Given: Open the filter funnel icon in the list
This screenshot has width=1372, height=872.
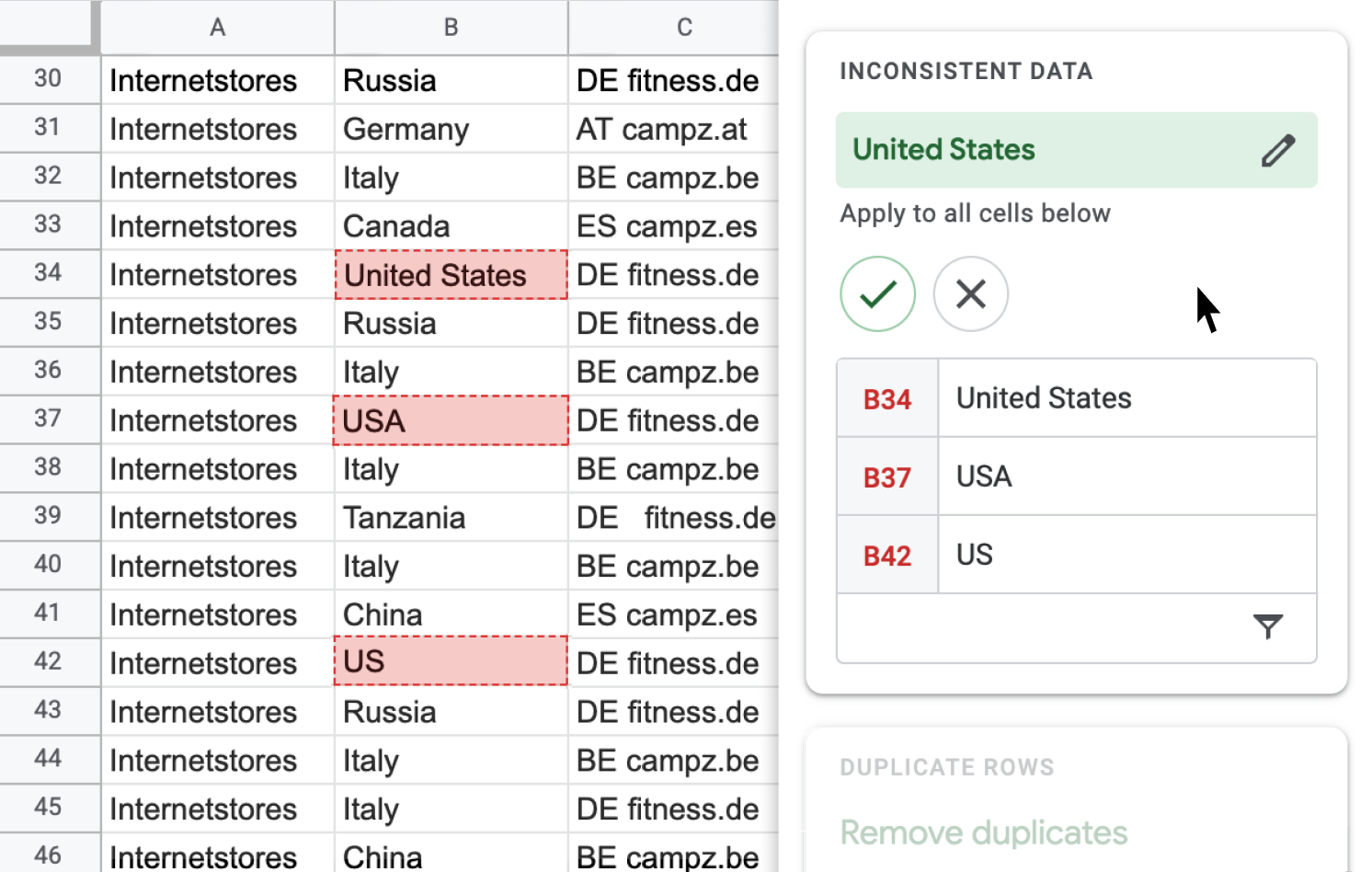Looking at the screenshot, I should click(x=1268, y=626).
